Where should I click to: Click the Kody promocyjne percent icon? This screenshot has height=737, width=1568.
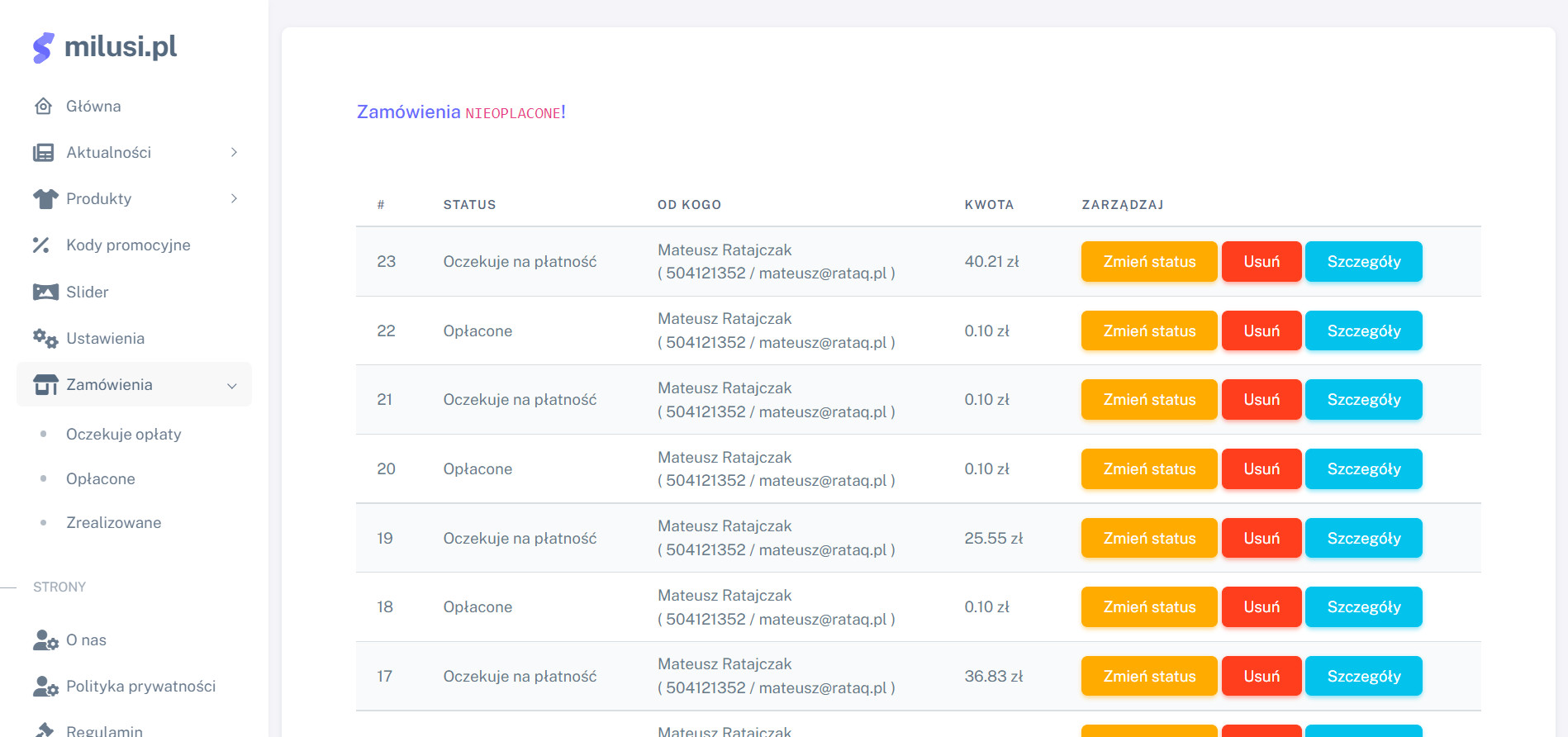pyautogui.click(x=41, y=245)
